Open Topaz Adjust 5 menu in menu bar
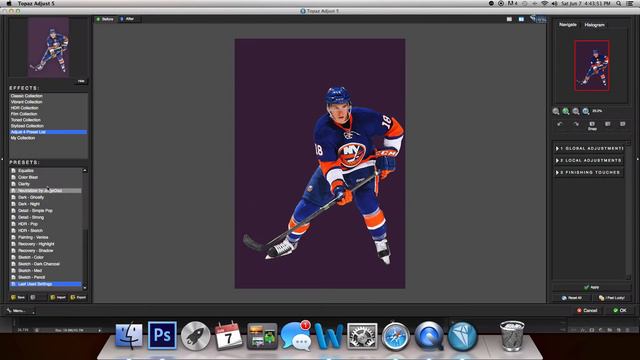The height and width of the screenshot is (360, 640). click(x=36, y=3)
